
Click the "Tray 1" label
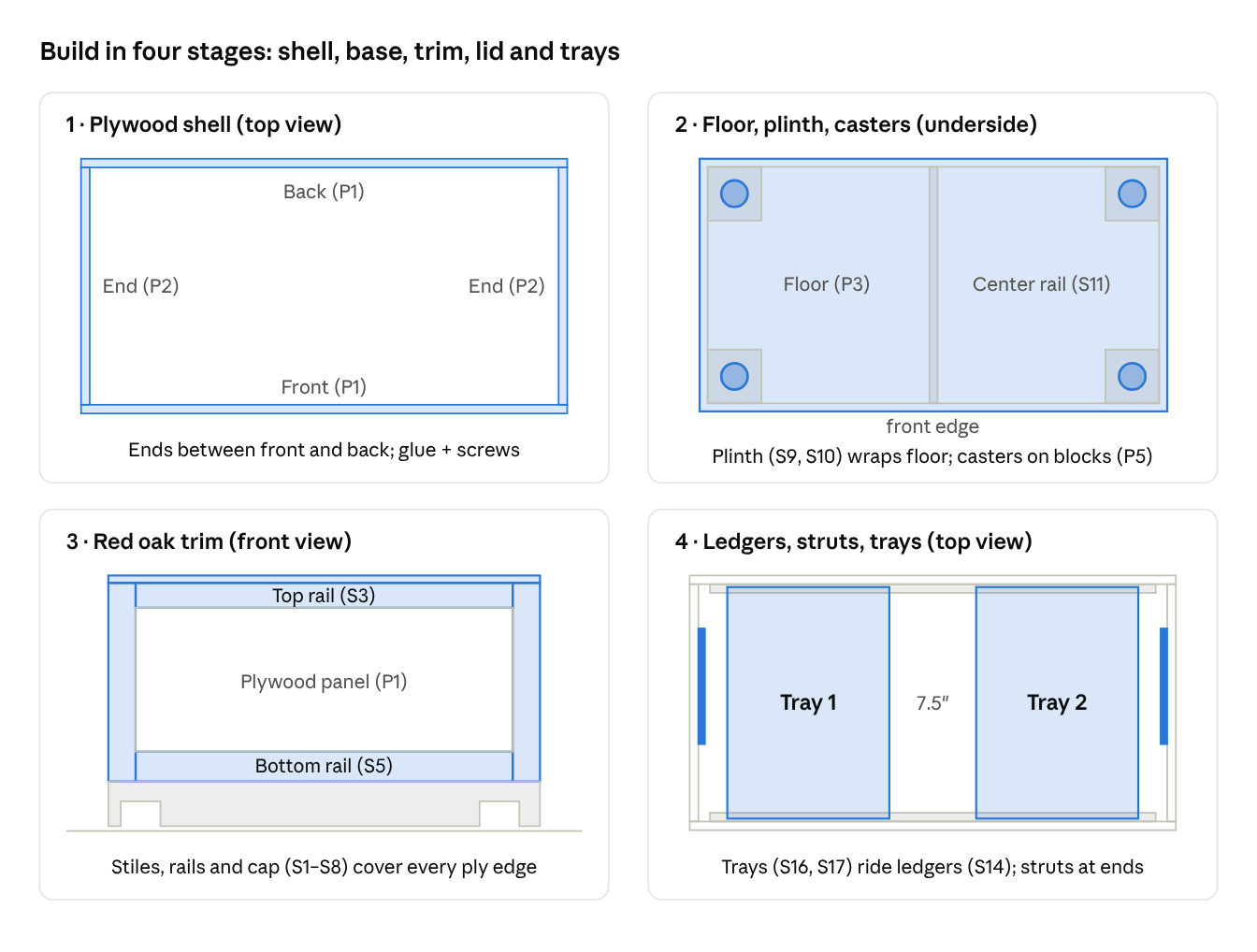tap(808, 703)
